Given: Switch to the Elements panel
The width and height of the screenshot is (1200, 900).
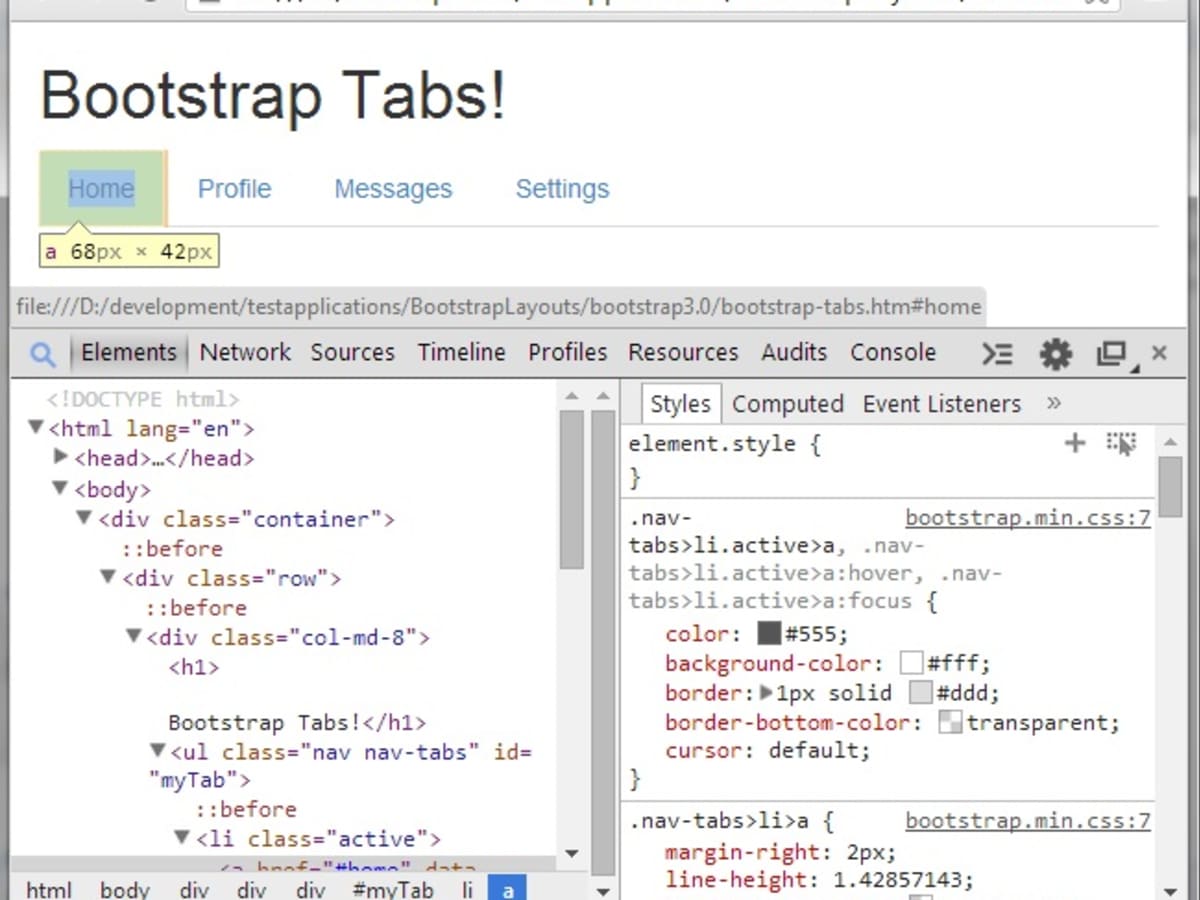Looking at the screenshot, I should (128, 352).
